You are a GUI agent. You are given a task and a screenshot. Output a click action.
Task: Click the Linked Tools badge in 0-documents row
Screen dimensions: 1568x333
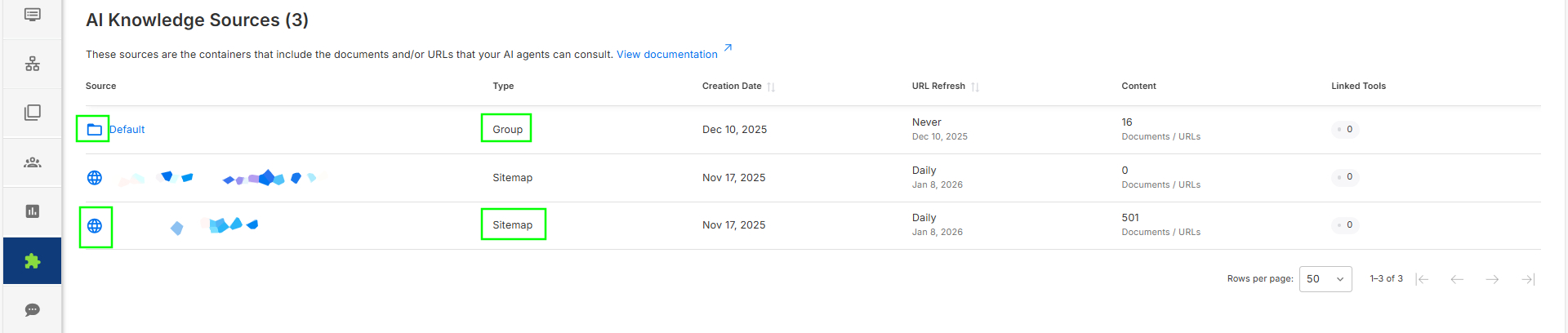pyautogui.click(x=1345, y=176)
